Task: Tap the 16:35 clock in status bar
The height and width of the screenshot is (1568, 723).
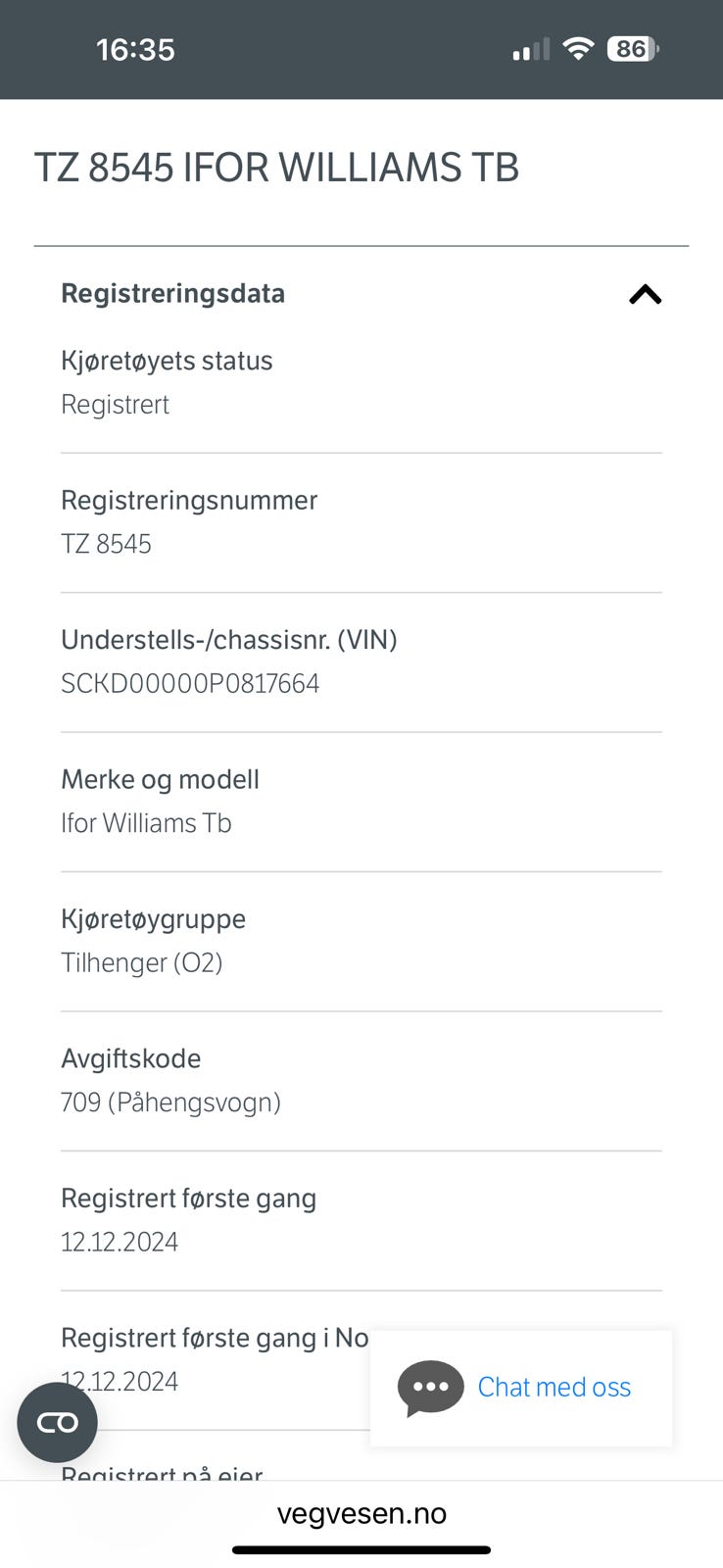Action: tap(135, 49)
